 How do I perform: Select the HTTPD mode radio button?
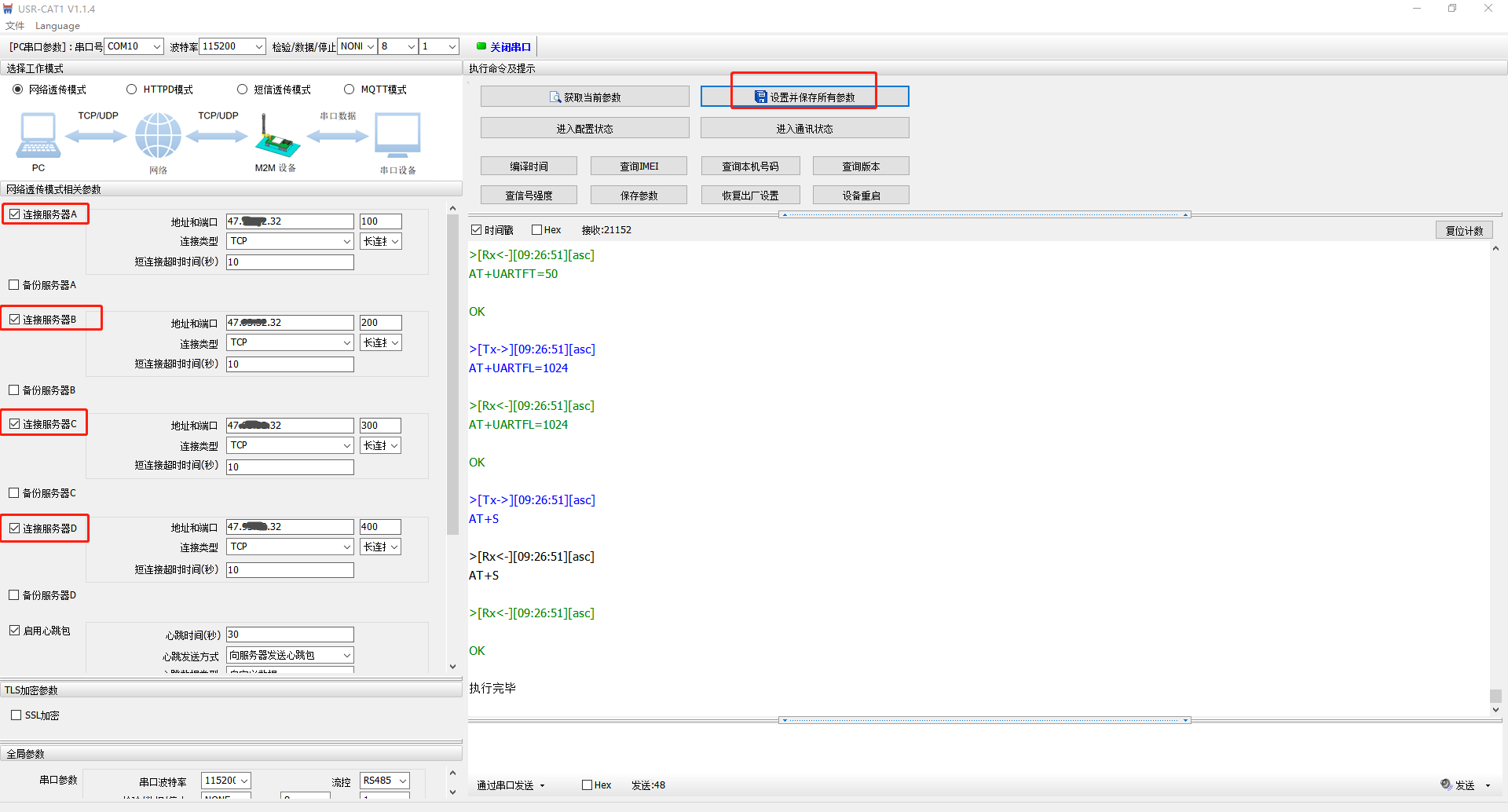click(132, 90)
